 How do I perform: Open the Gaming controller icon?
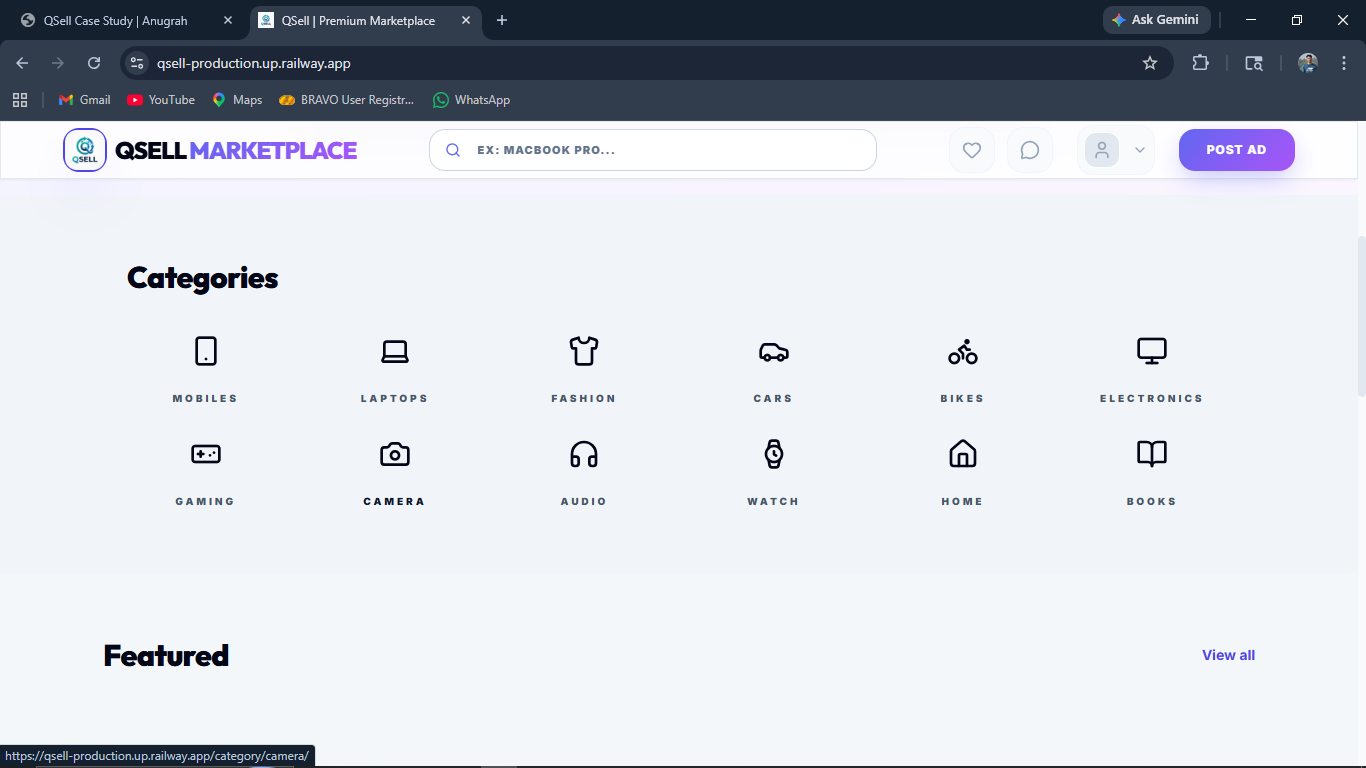[x=205, y=454]
